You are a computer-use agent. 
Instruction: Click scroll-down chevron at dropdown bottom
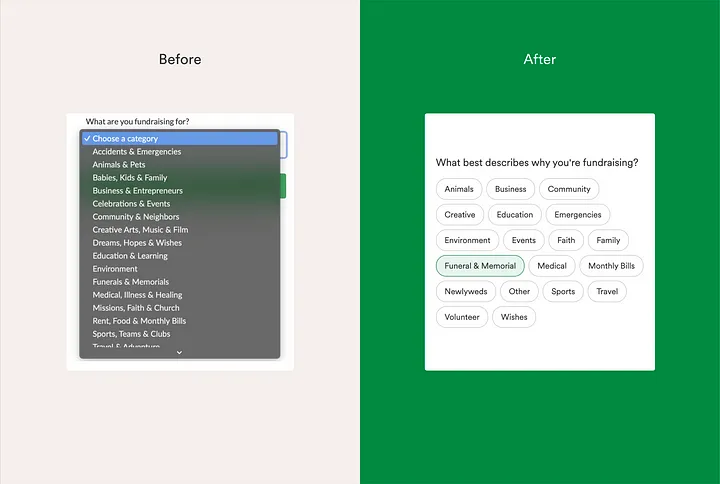click(x=180, y=352)
